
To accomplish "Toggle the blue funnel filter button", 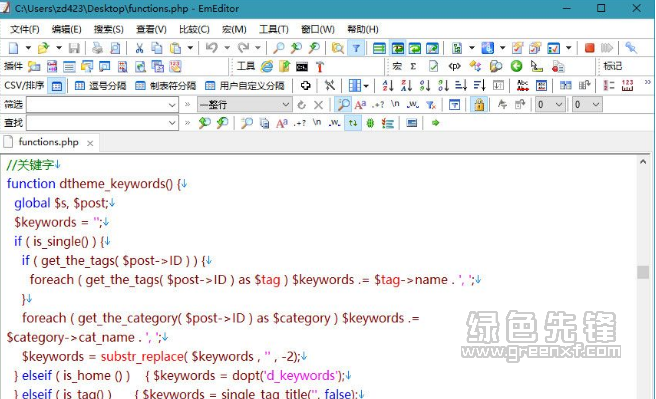I will 356,48.
